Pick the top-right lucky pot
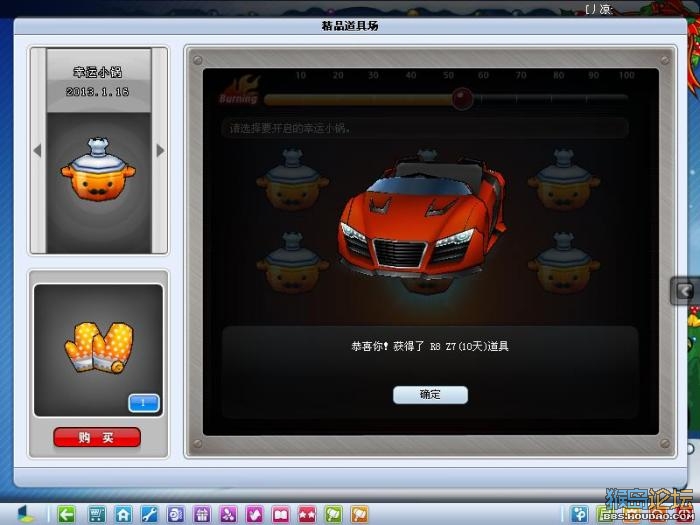 [564, 180]
